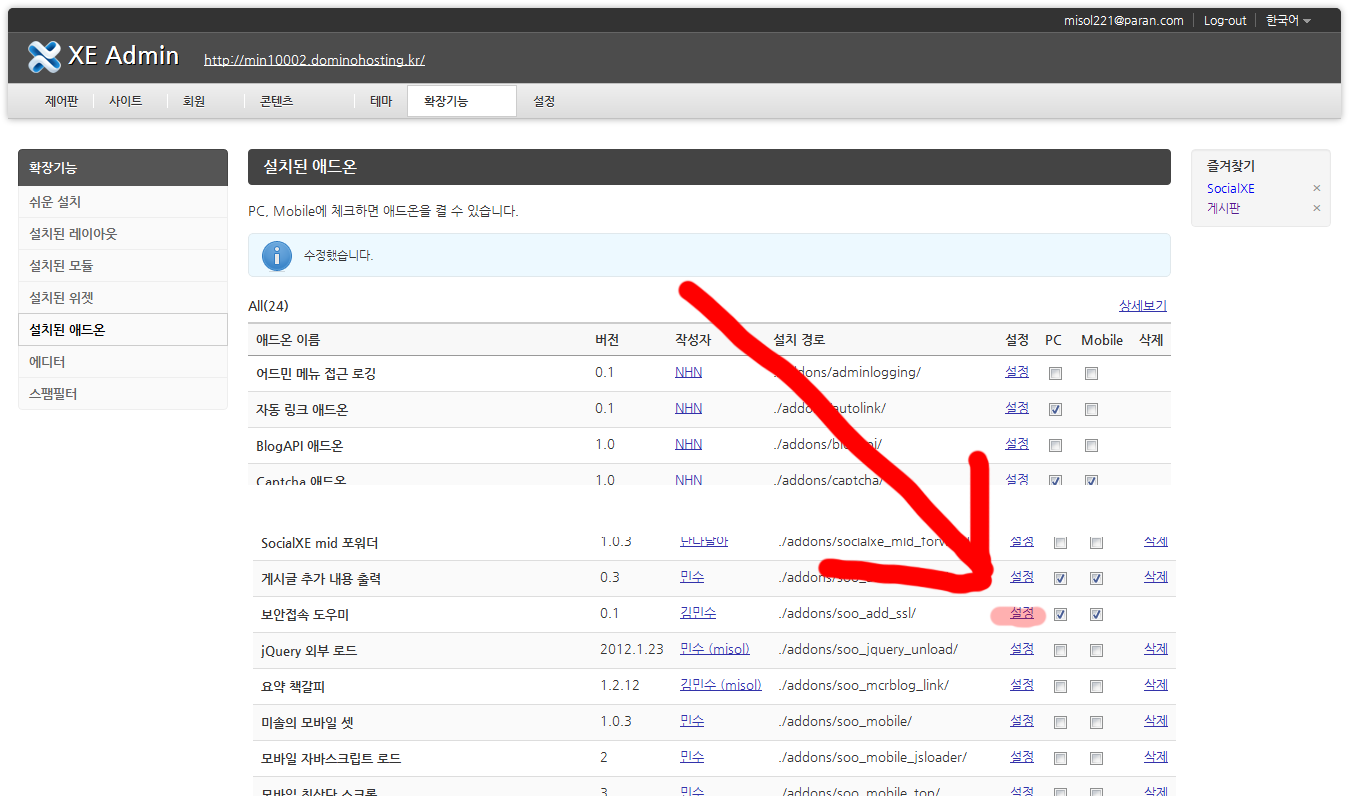The image size is (1349, 796).
Task: Enable Mobile for 어드민 메뉴 접근 로깅
Action: coord(1091,373)
